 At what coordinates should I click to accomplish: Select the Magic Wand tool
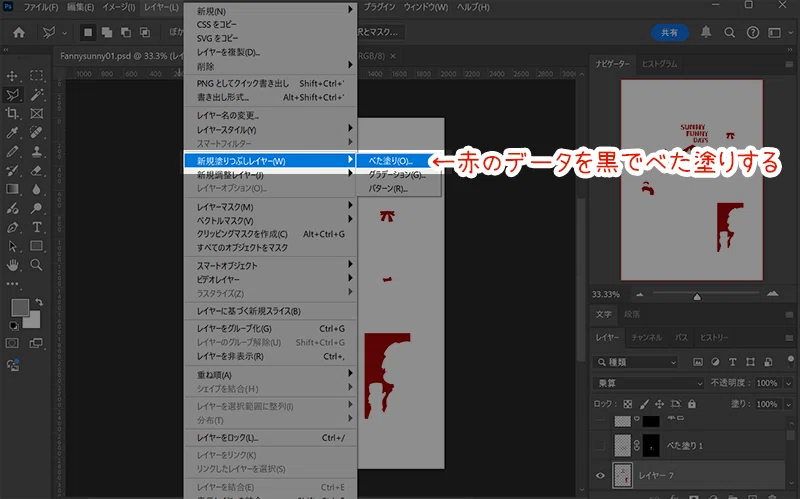[x=36, y=94]
